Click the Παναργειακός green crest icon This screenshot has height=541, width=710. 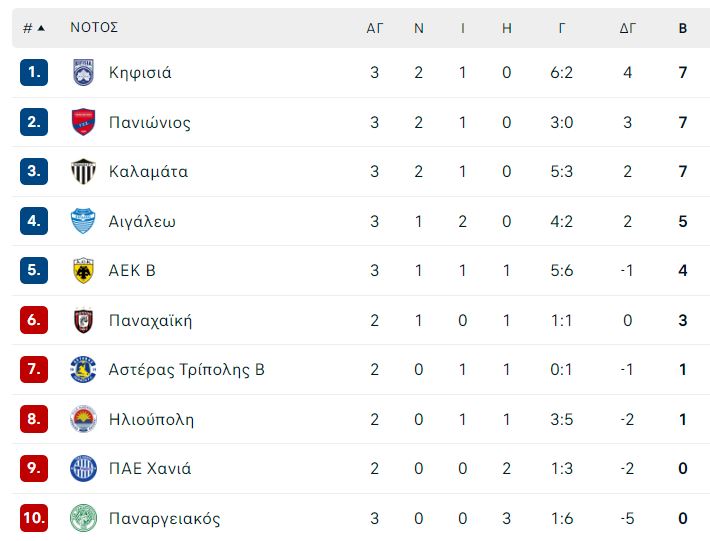[x=83, y=518]
